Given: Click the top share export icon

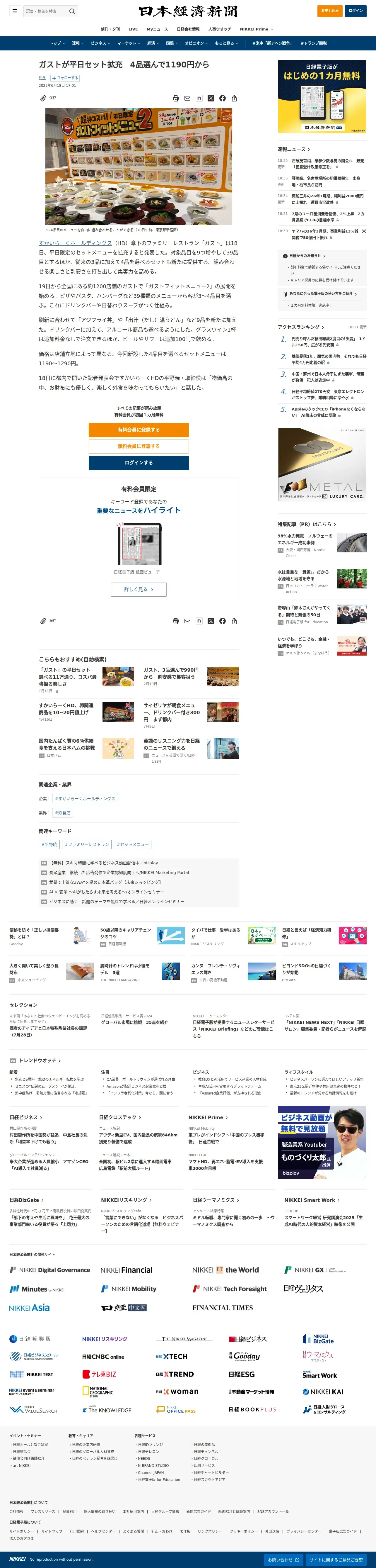Looking at the screenshot, I should point(234,98).
